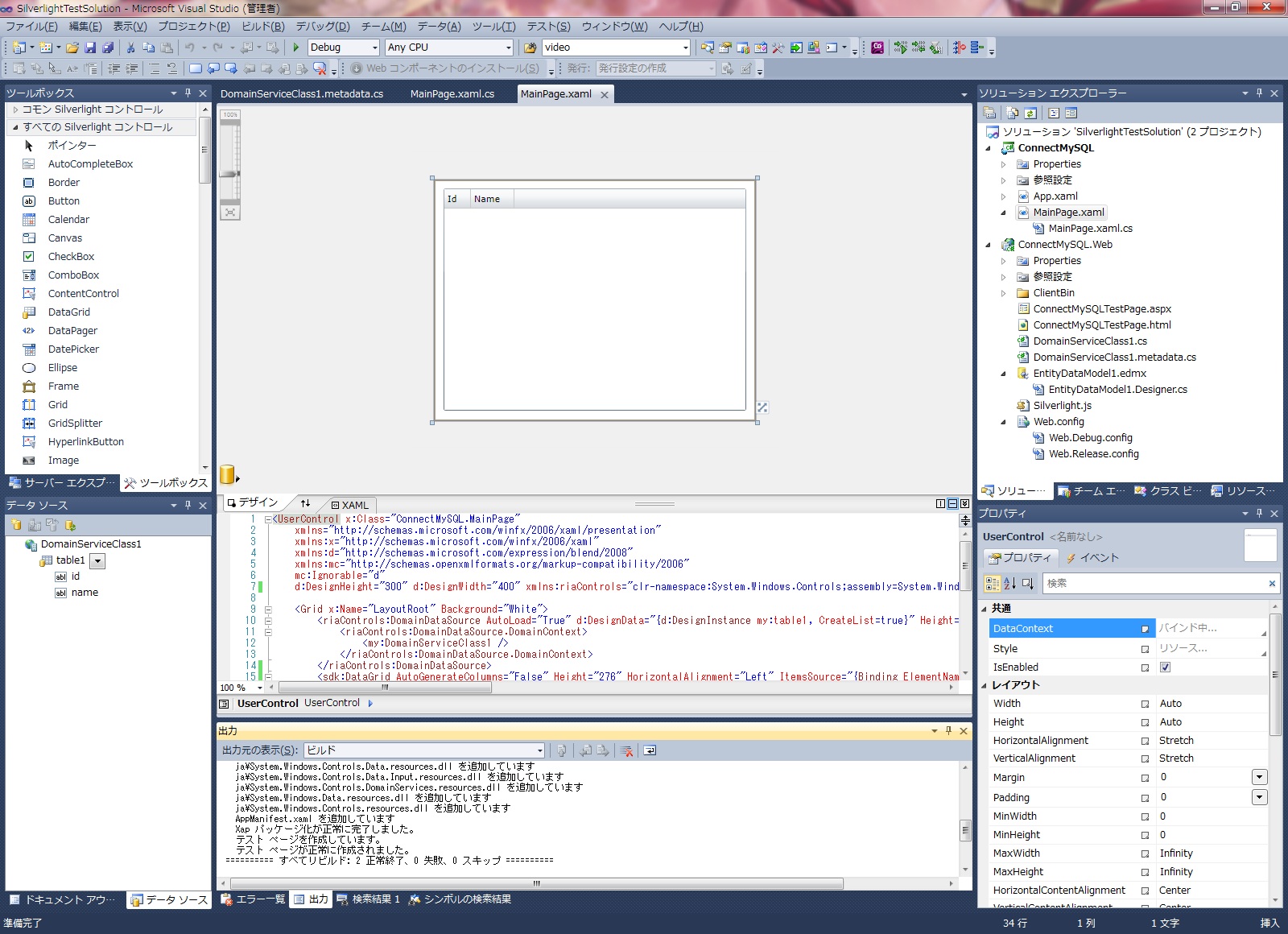This screenshot has height=934, width=1288.
Task: Click the database cylinder icon in designer
Action: tap(227, 474)
